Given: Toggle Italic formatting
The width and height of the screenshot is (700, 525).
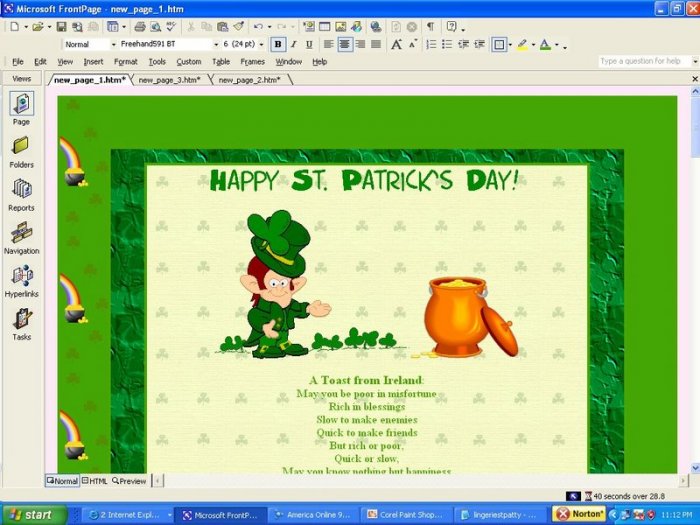Looking at the screenshot, I should coord(293,44).
